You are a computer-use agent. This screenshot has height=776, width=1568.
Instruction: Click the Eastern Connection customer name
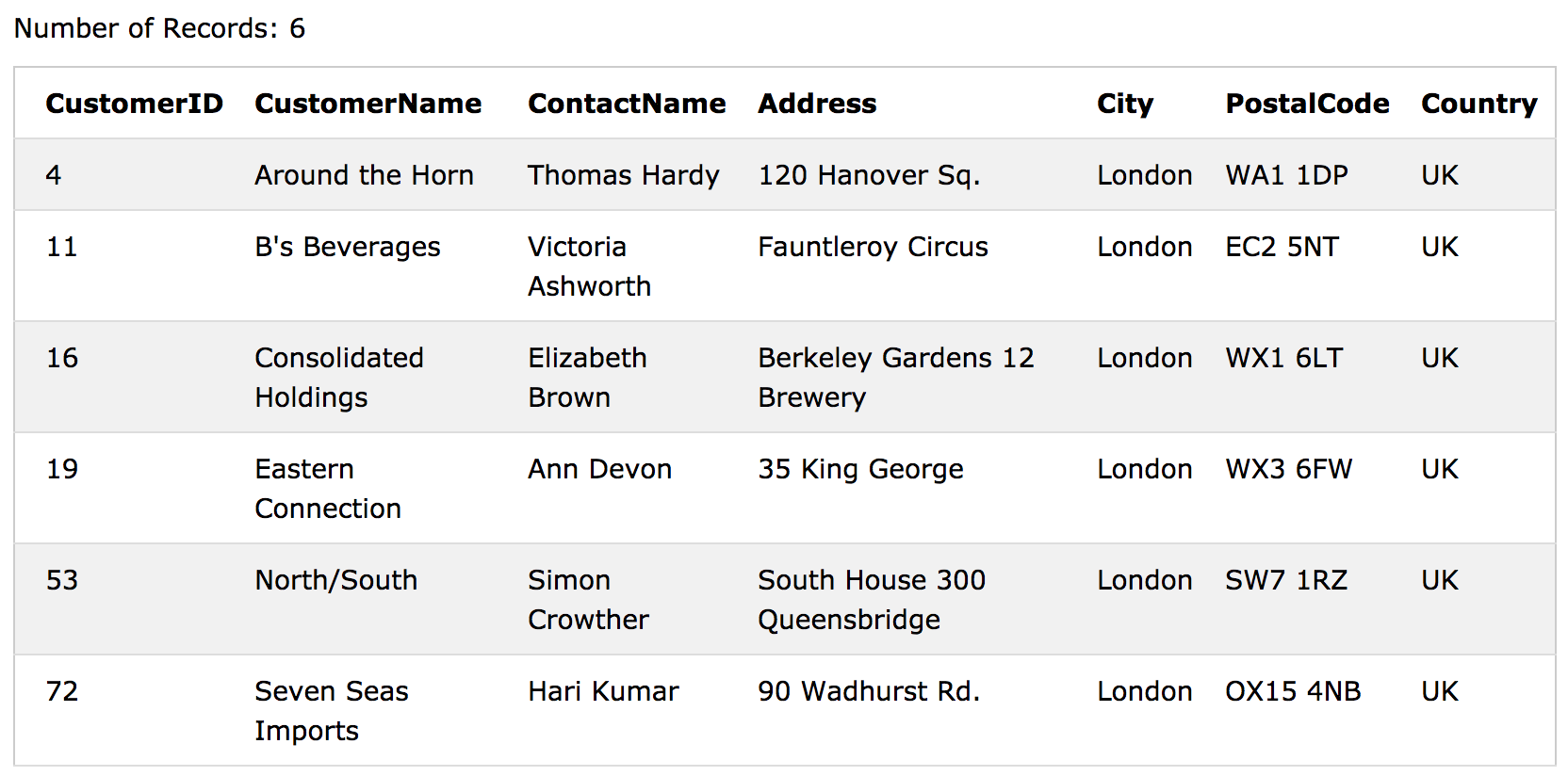pyautogui.click(x=328, y=489)
